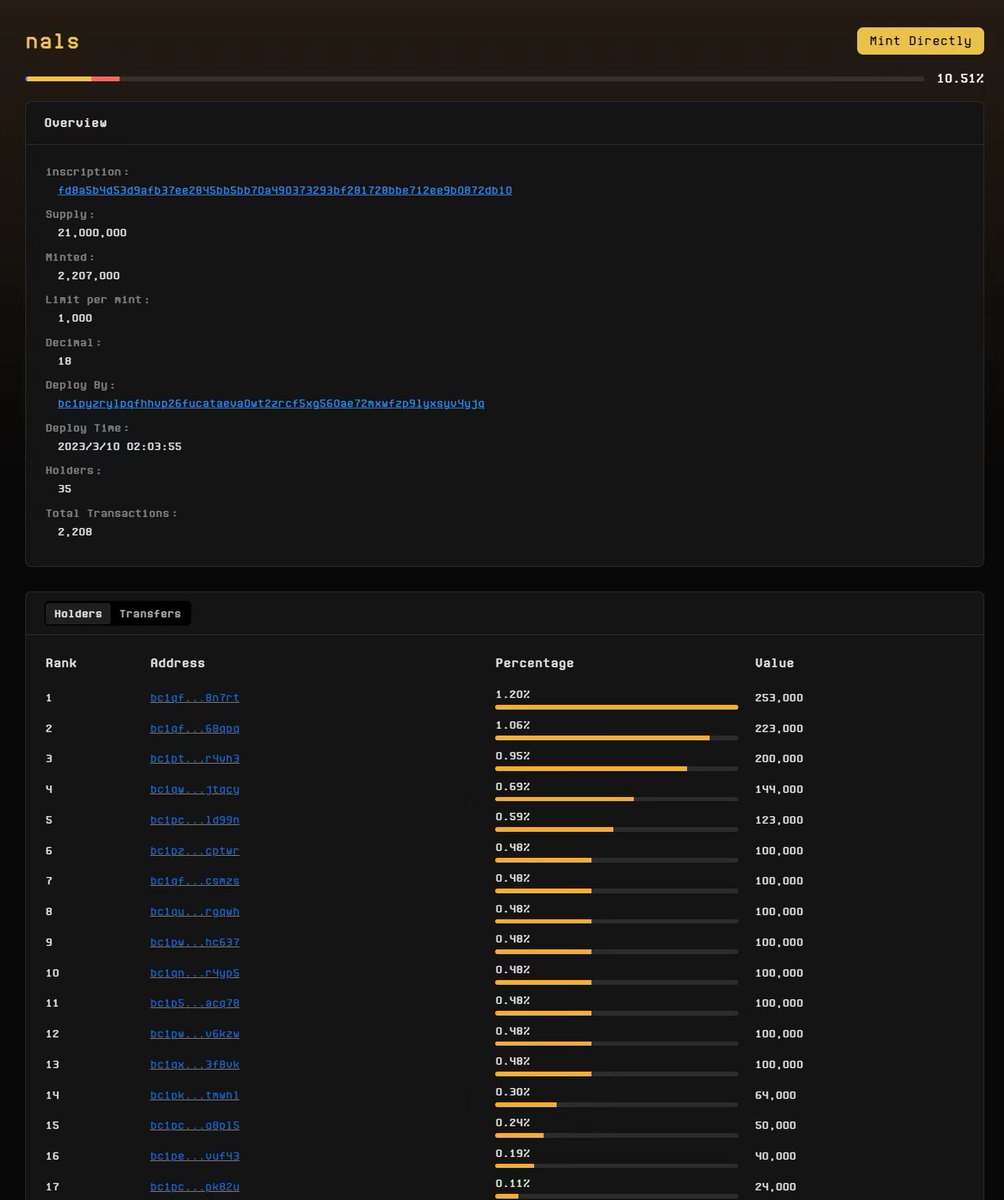This screenshot has height=1200, width=1004.
Task: Open holder address bc1pz...cptwr
Action: (195, 850)
